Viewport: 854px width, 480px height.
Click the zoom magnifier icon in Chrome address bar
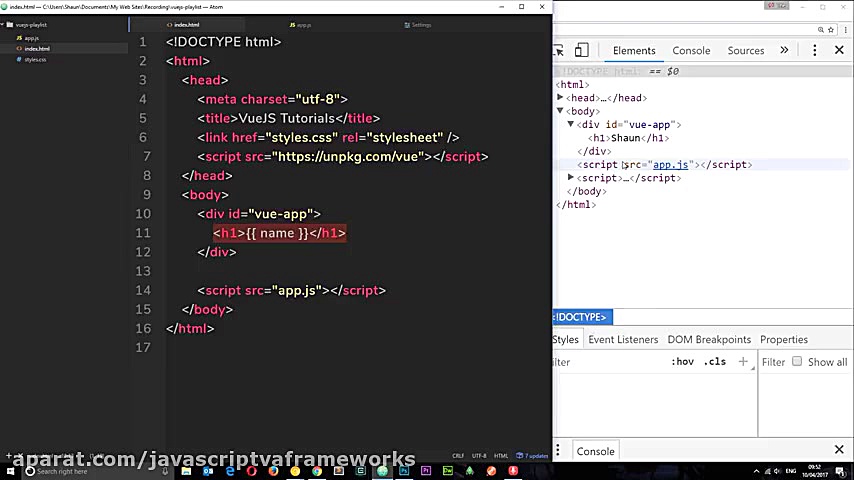coord(820,30)
